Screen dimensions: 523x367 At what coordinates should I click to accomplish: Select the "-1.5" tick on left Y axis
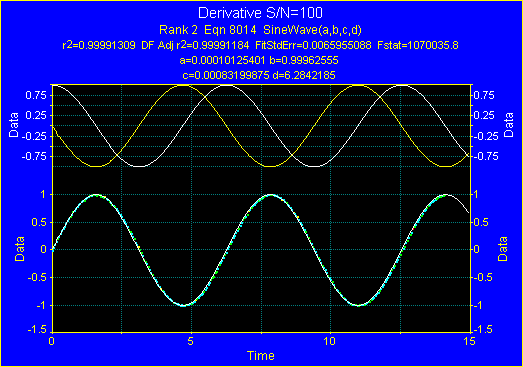point(37,330)
